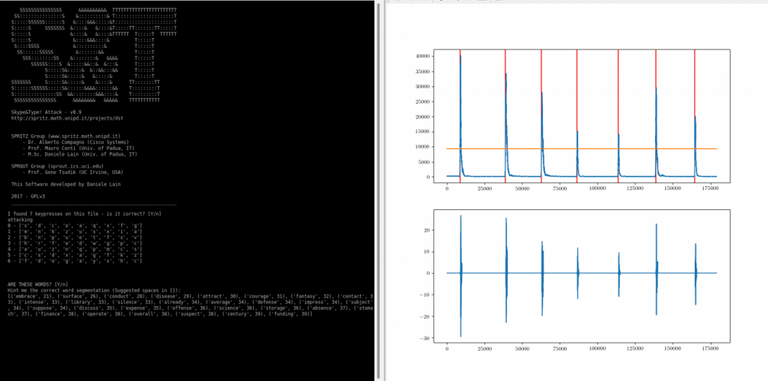Click the SPRITZ Group (www.spritz.math.unipd.it) line
This screenshot has height=381, width=768.
click(66, 136)
